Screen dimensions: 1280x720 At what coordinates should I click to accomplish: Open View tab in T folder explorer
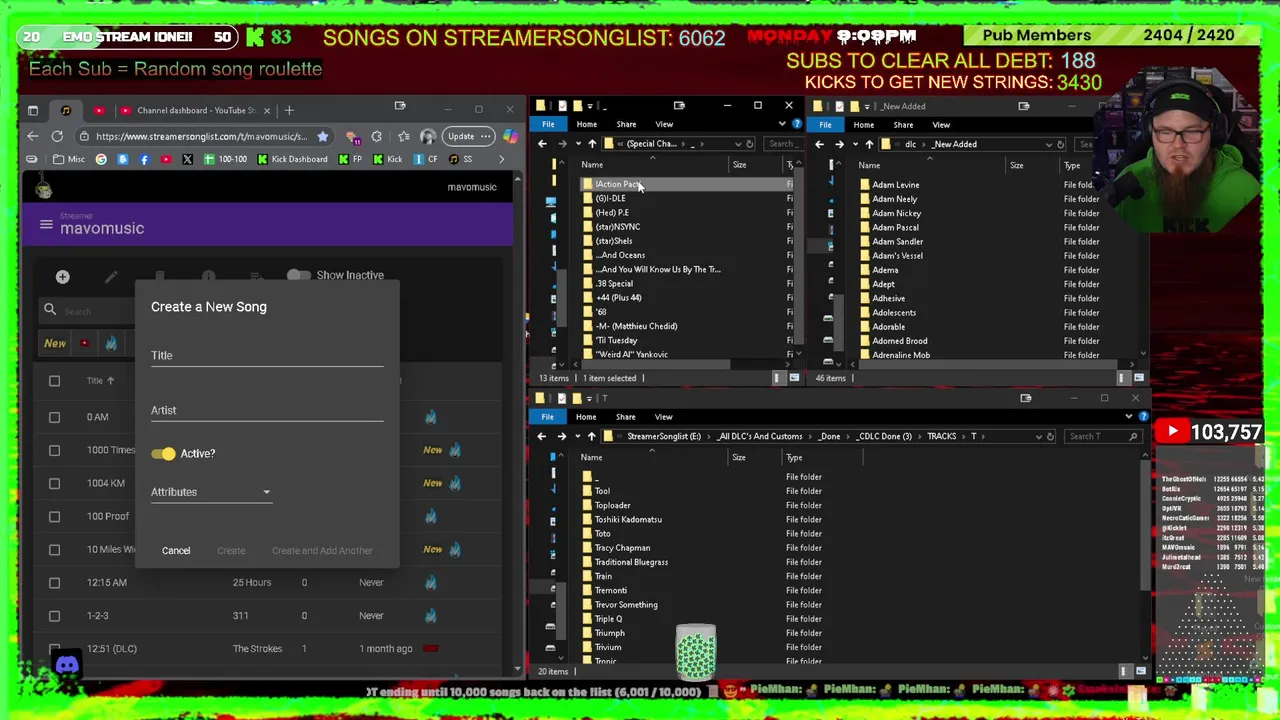(x=664, y=417)
